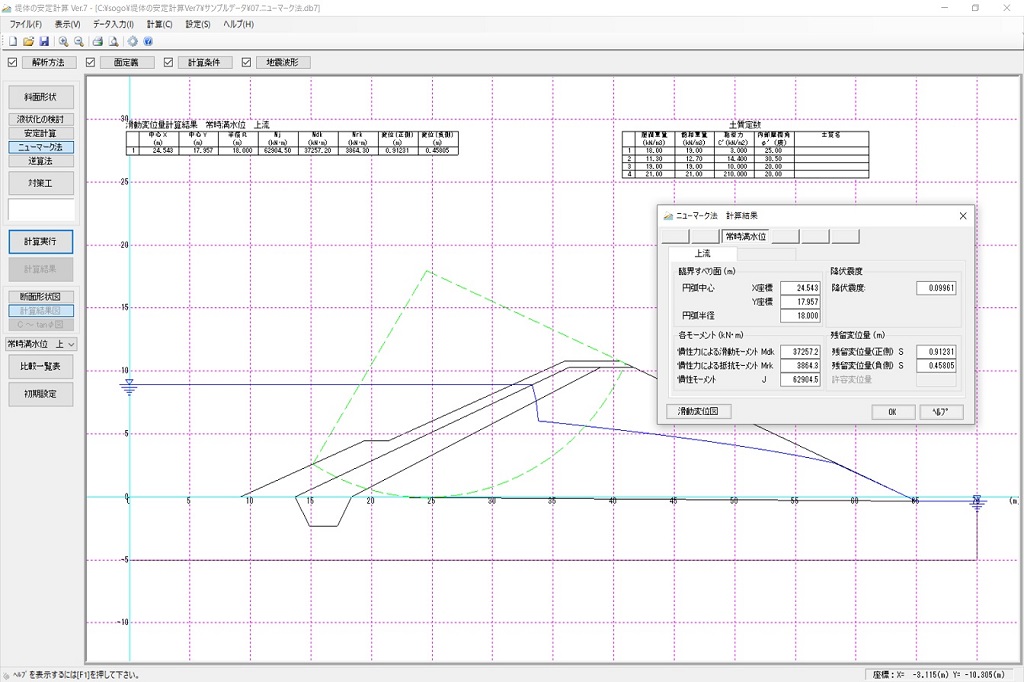Zoom out with the minus magnifier icon
The width and height of the screenshot is (1024, 682).
pos(79,41)
